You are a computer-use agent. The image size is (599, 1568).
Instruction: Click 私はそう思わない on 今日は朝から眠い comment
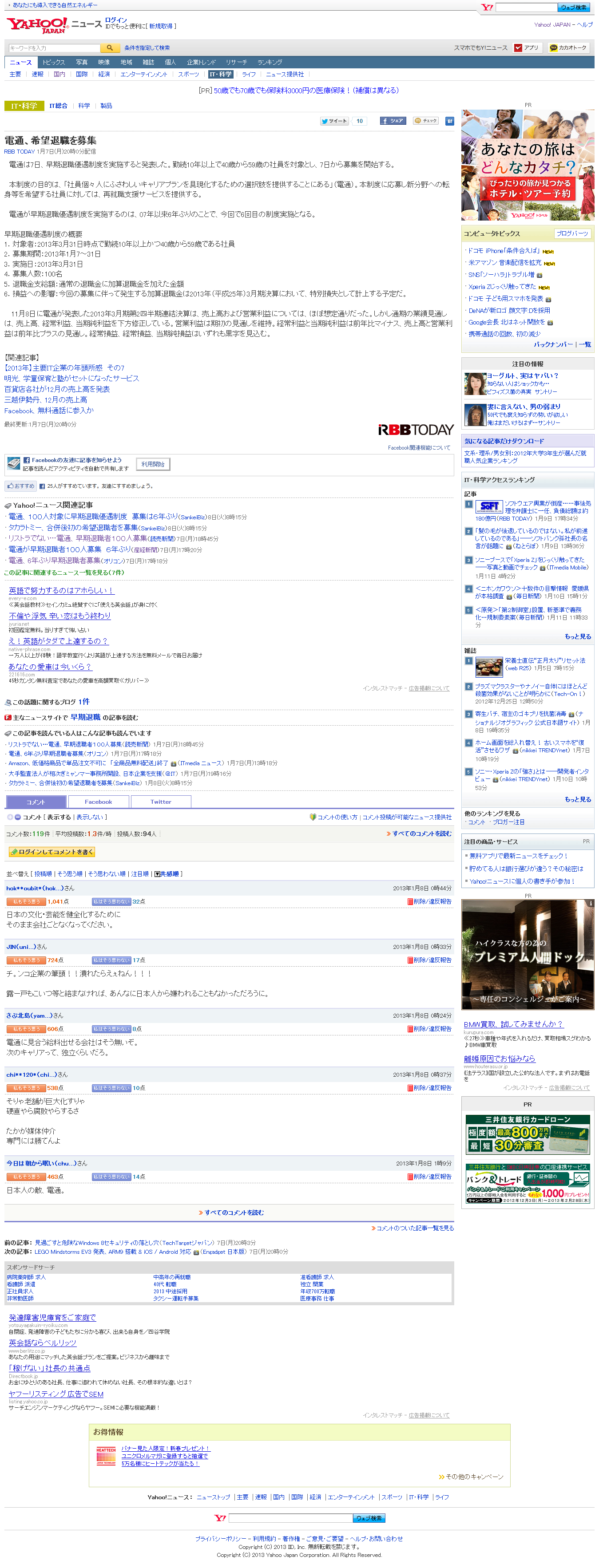111,1177
